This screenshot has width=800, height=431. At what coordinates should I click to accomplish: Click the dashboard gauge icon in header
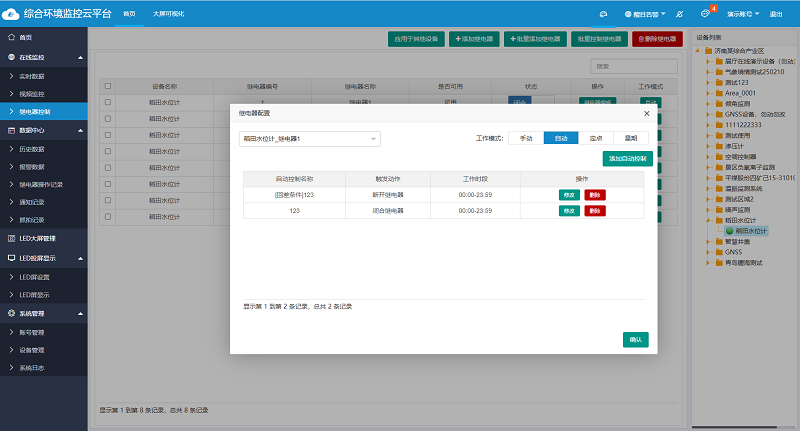click(603, 15)
